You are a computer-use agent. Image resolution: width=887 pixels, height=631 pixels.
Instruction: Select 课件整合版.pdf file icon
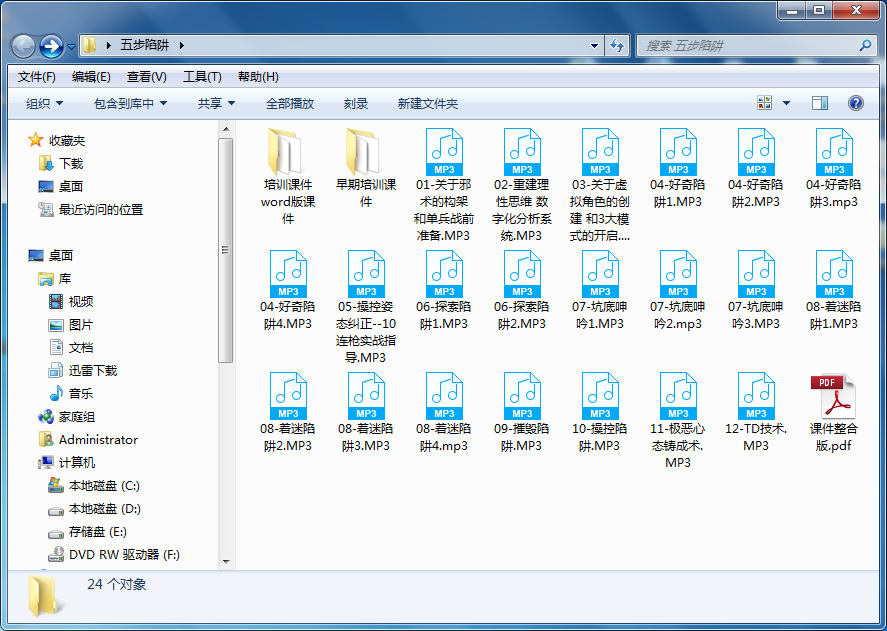tap(833, 397)
